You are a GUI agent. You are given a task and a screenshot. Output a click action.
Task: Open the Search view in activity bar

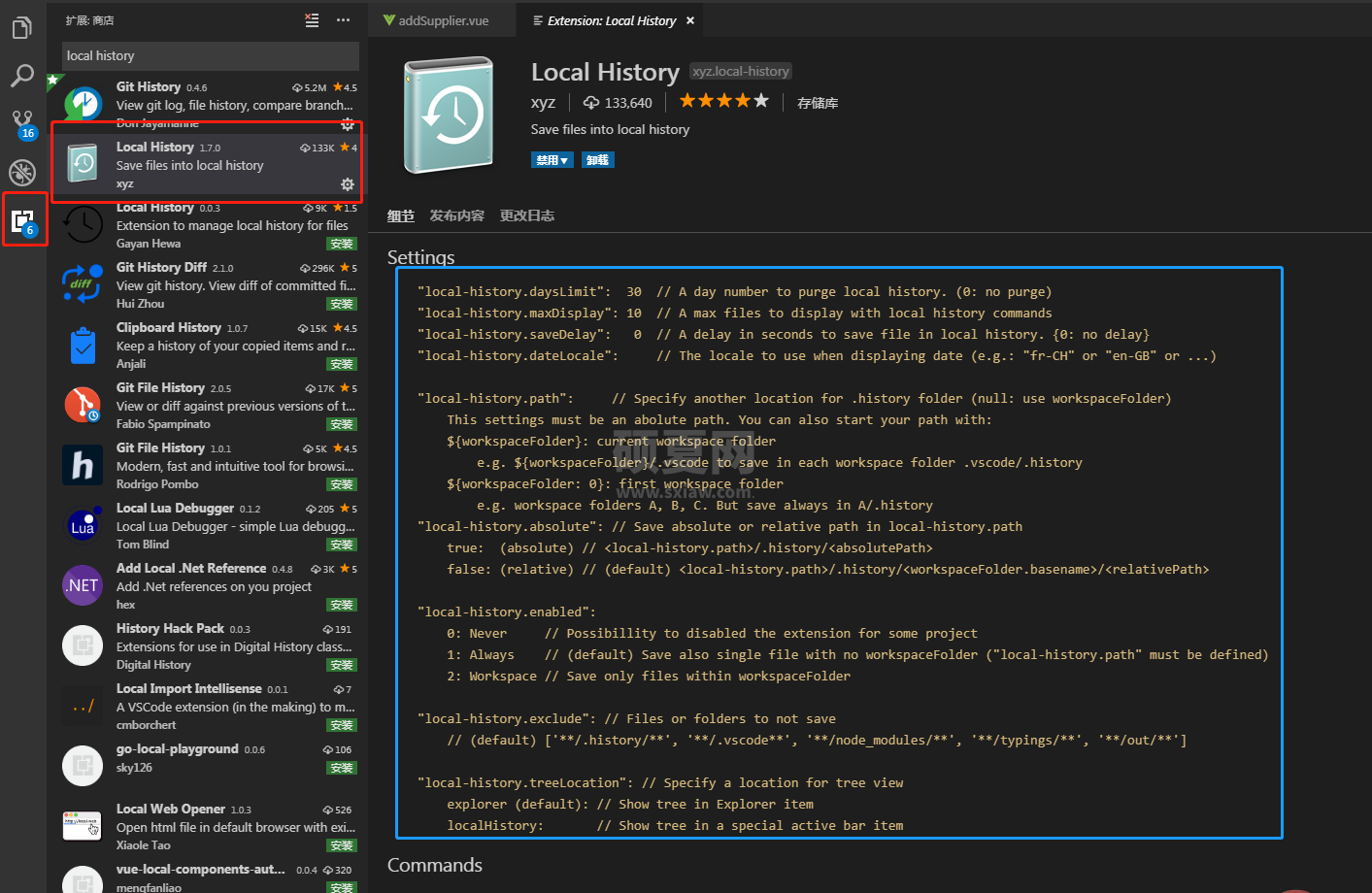[22, 76]
